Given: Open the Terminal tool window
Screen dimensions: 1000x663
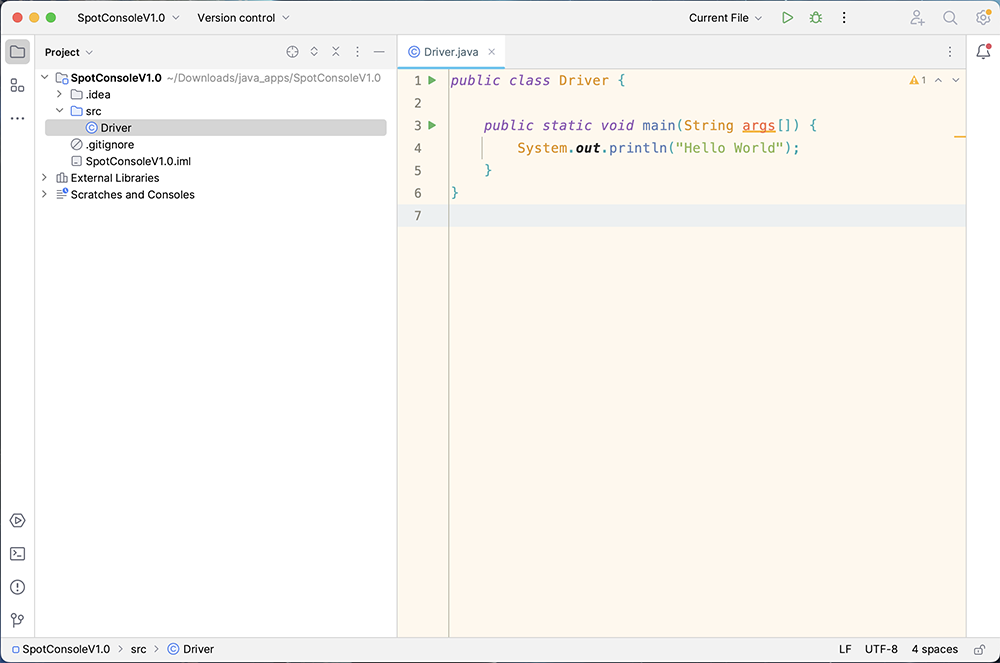Looking at the screenshot, I should [x=17, y=554].
